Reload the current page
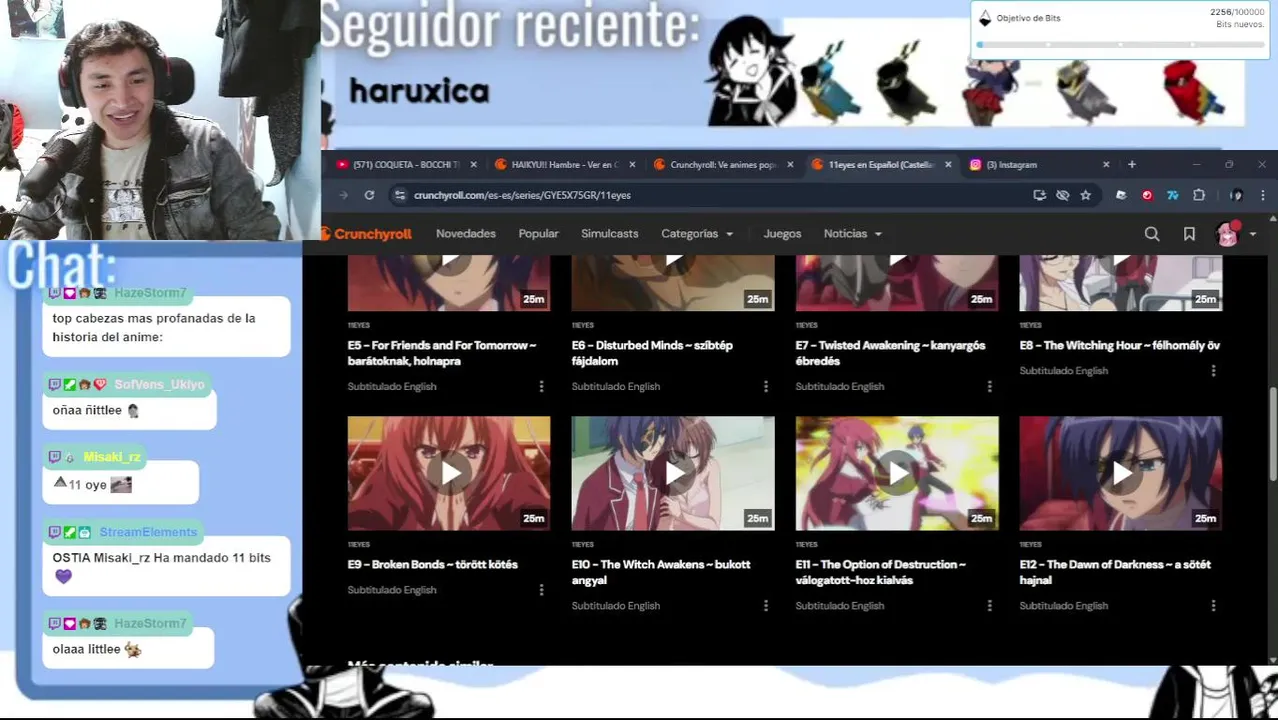The image size is (1278, 720). coord(369,195)
